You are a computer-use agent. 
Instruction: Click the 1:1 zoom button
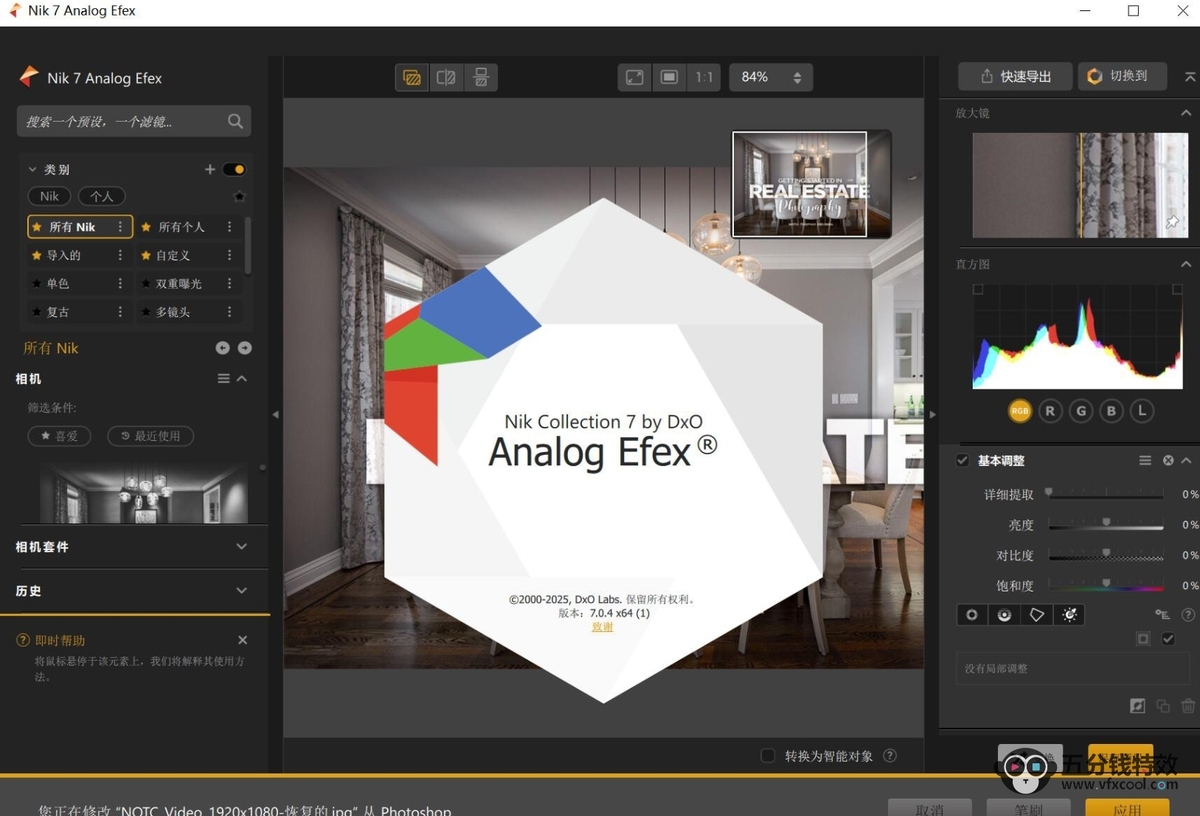pos(704,77)
